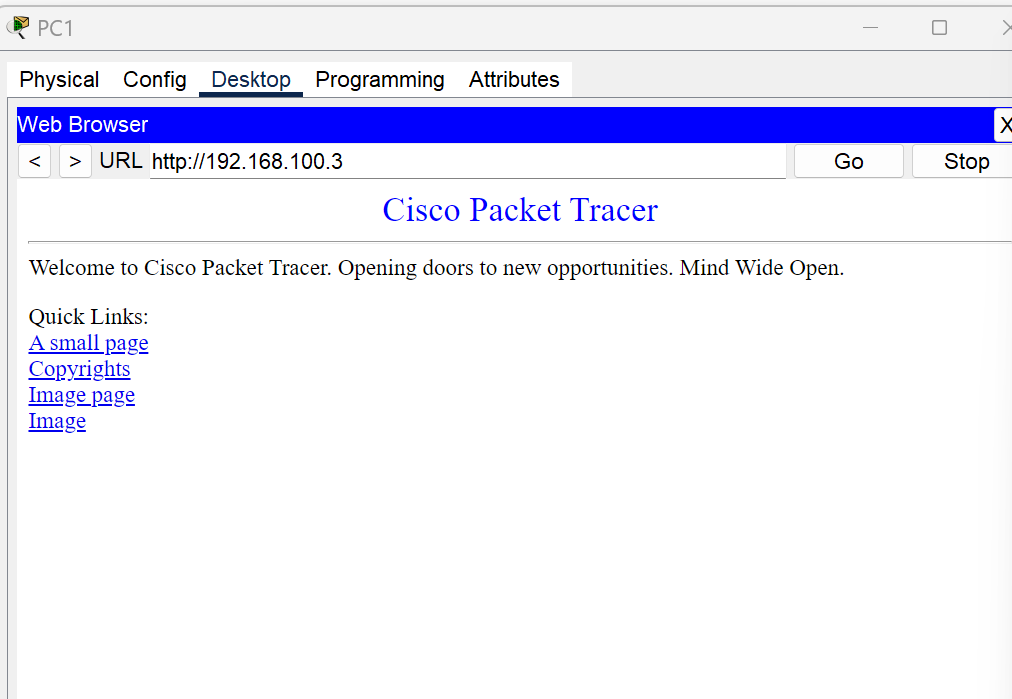The width and height of the screenshot is (1012, 699).
Task: Go back with the browser's < button
Action: [x=35, y=161]
